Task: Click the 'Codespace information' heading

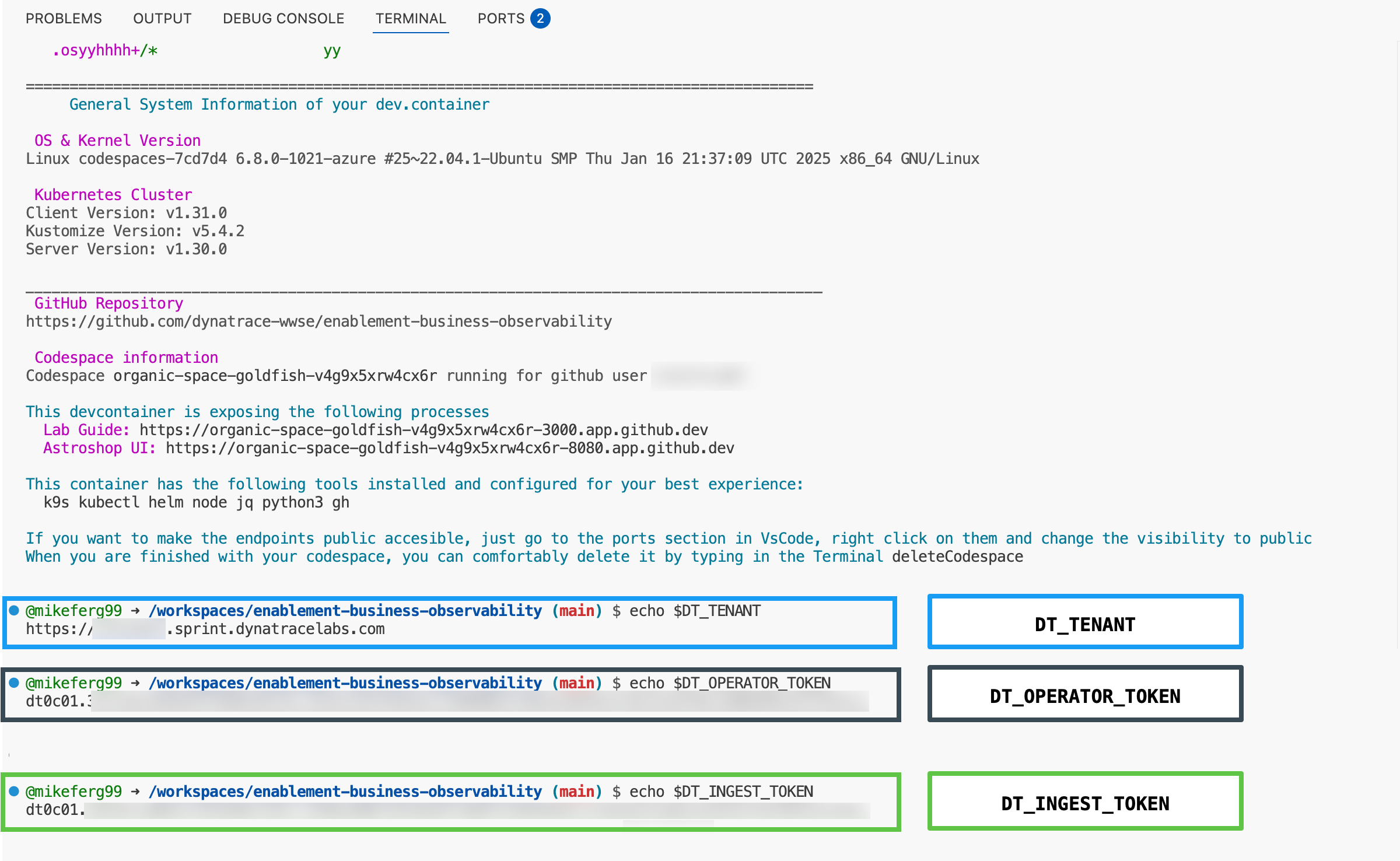Action: point(126,358)
